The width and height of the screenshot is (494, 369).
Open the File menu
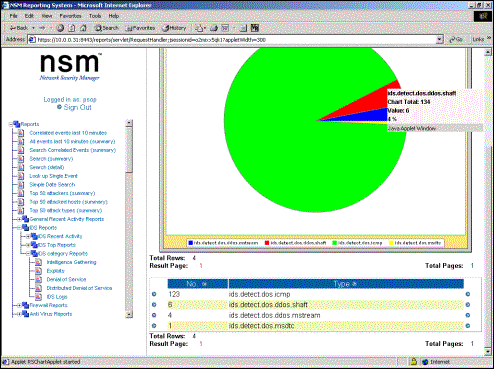13,16
